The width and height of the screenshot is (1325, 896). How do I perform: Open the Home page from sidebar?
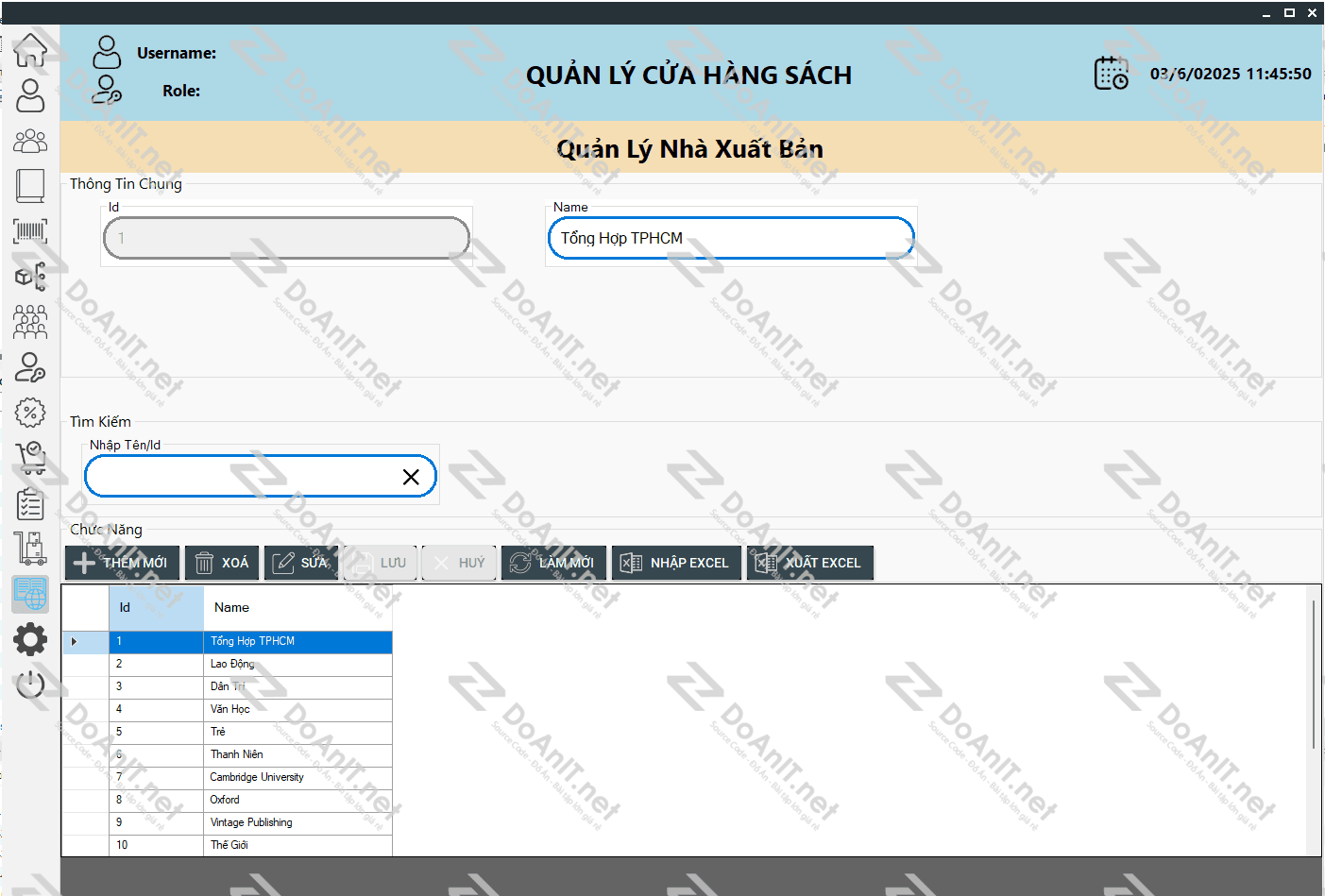(30, 50)
